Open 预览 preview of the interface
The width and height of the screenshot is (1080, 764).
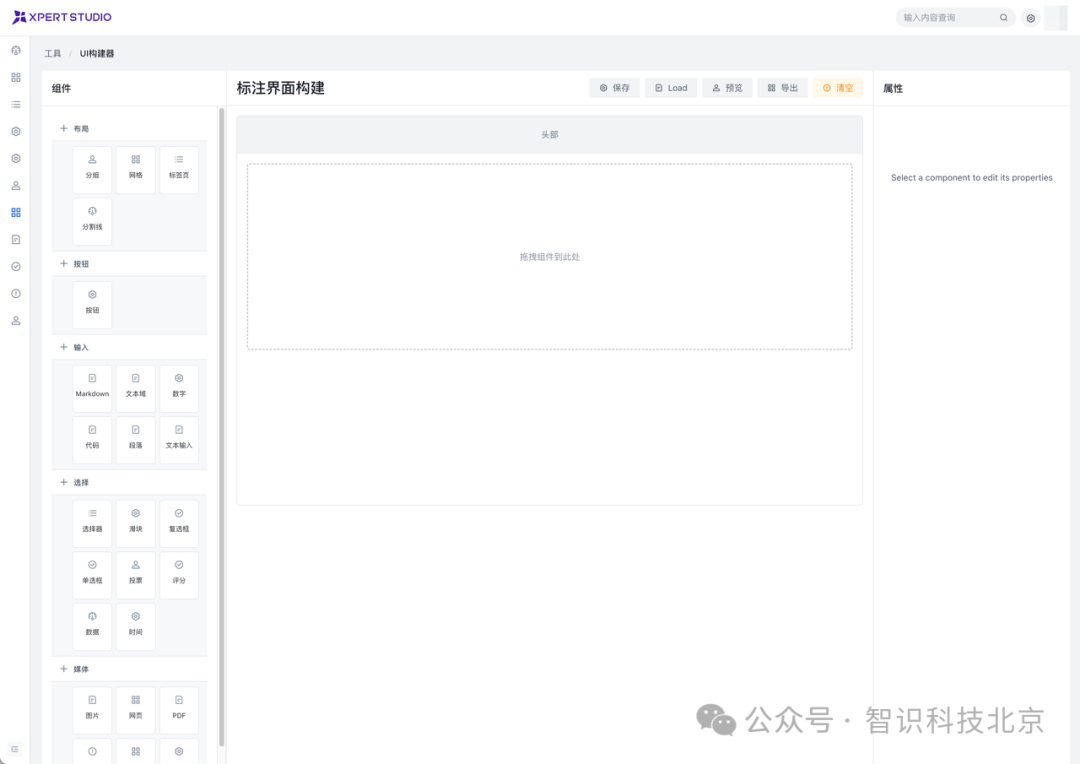(727, 87)
